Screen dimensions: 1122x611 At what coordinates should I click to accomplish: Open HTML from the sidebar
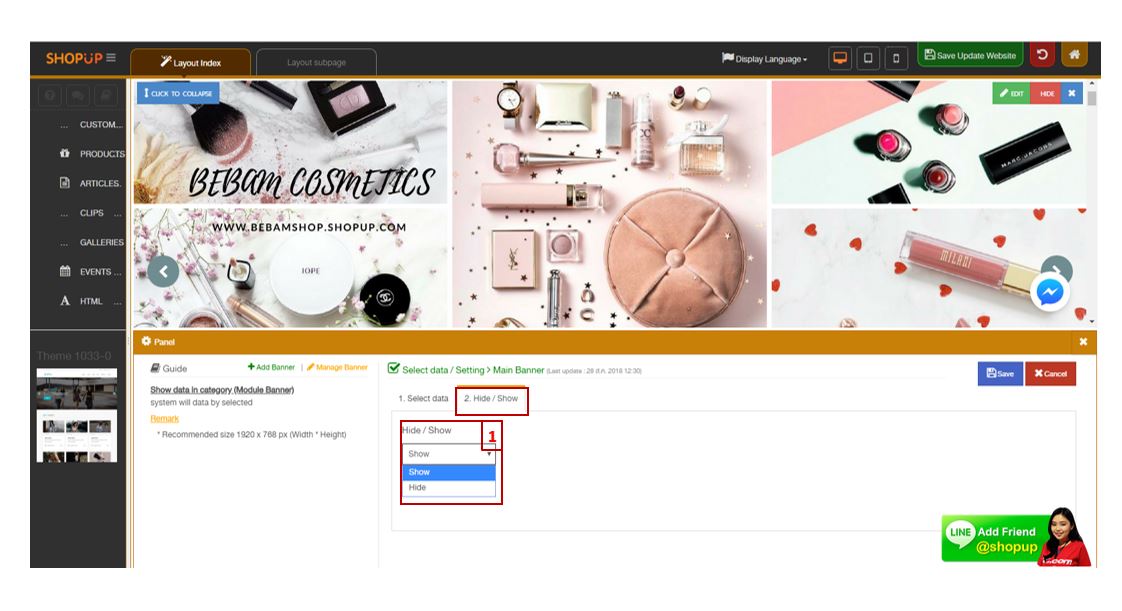[91, 301]
